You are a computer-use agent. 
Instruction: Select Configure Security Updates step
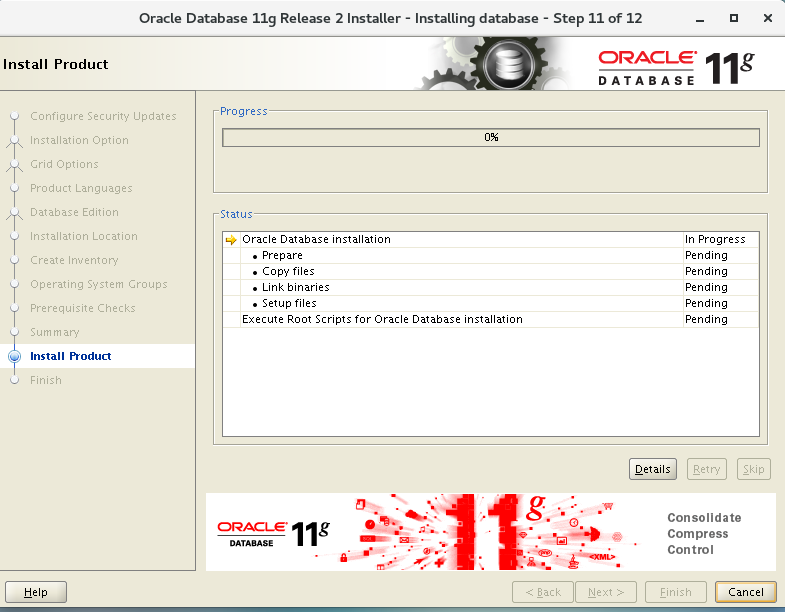click(x=103, y=116)
